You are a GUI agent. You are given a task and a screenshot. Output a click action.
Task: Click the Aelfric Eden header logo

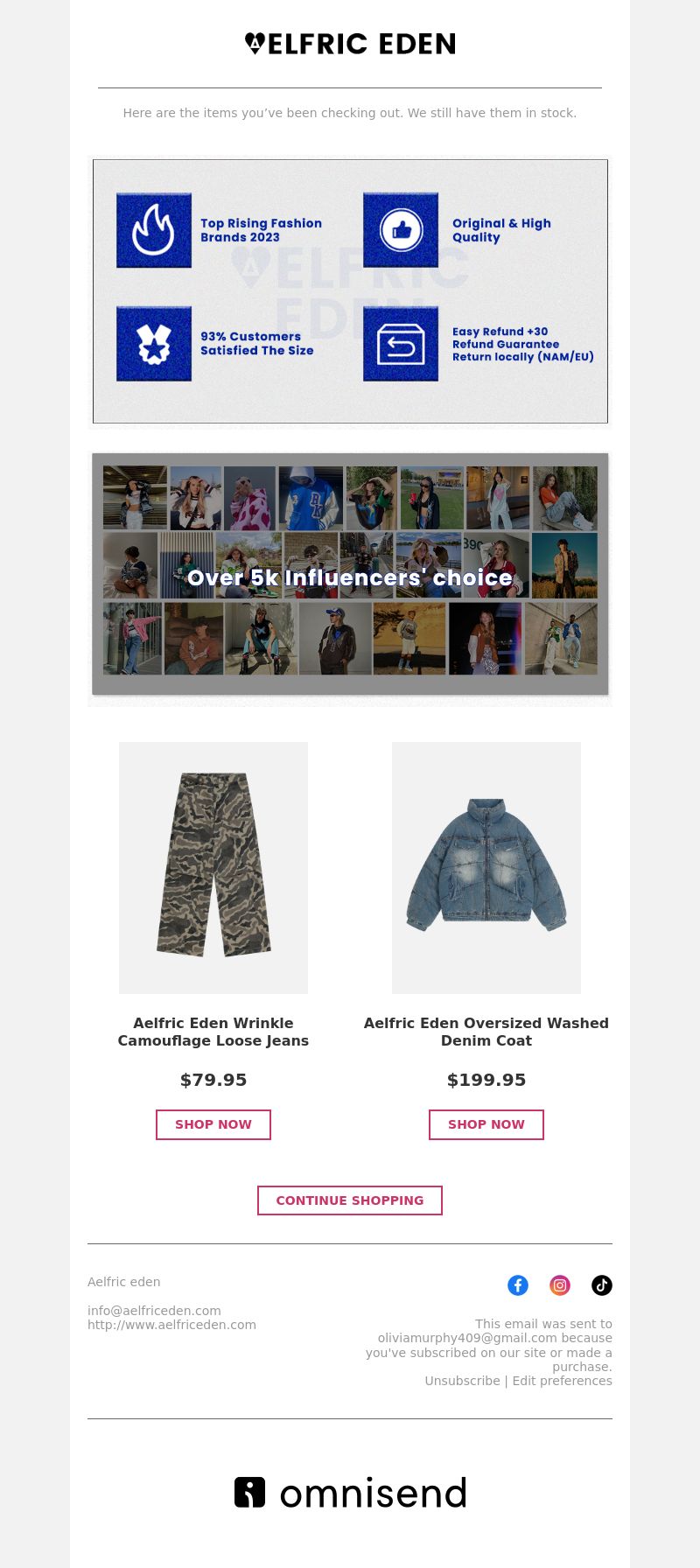pyautogui.click(x=350, y=44)
